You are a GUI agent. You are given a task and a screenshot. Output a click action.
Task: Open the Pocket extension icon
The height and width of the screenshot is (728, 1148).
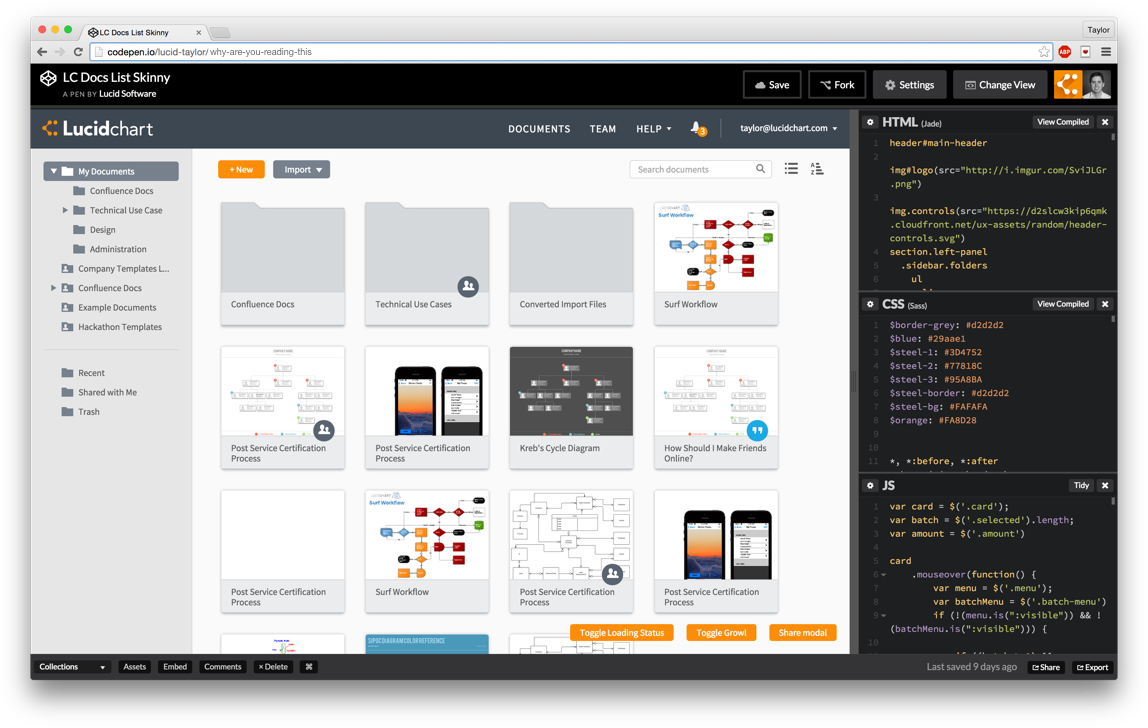(1085, 52)
